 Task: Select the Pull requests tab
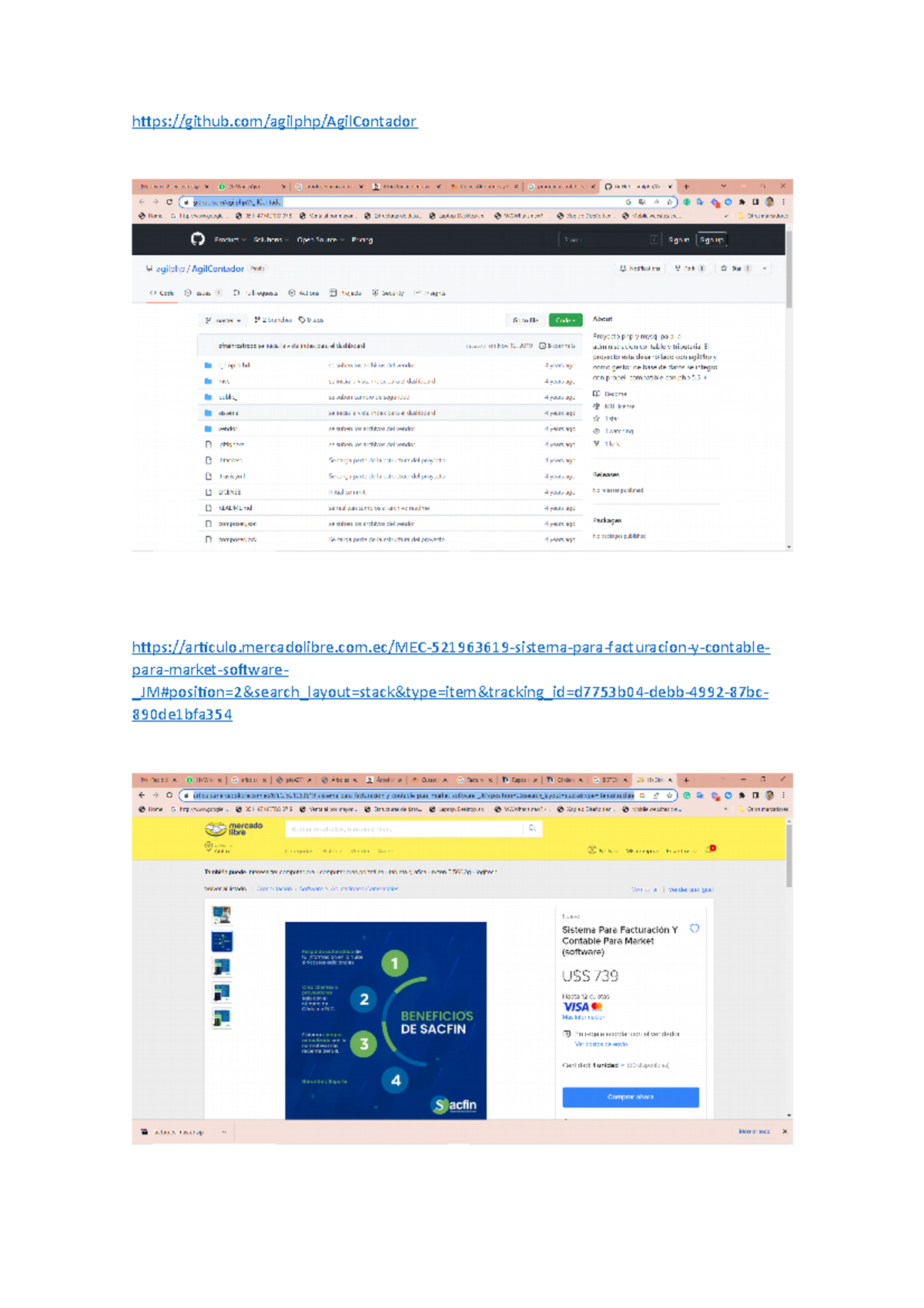(x=256, y=293)
